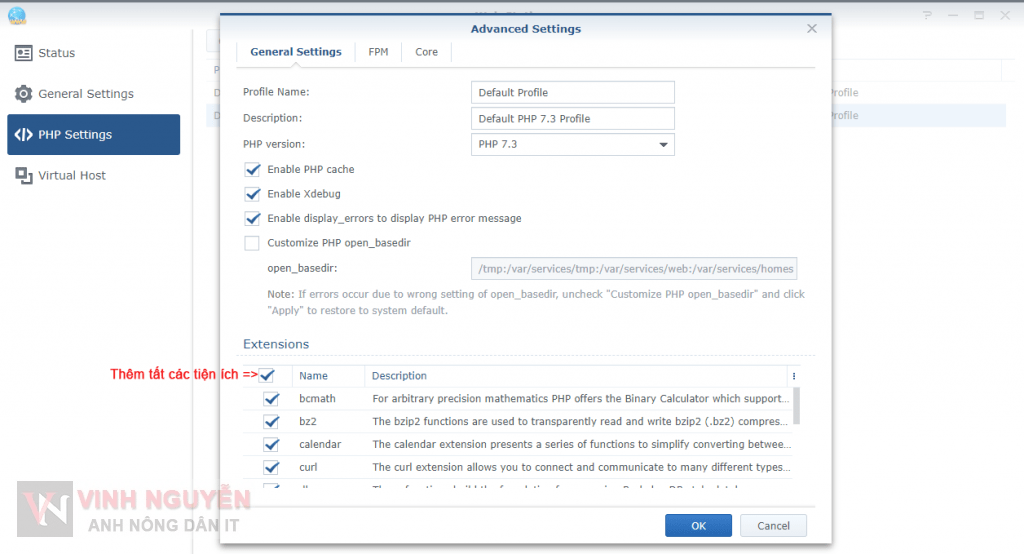The width and height of the screenshot is (1024, 554).
Task: Click the PHP Settings code icon
Action: click(x=23, y=135)
